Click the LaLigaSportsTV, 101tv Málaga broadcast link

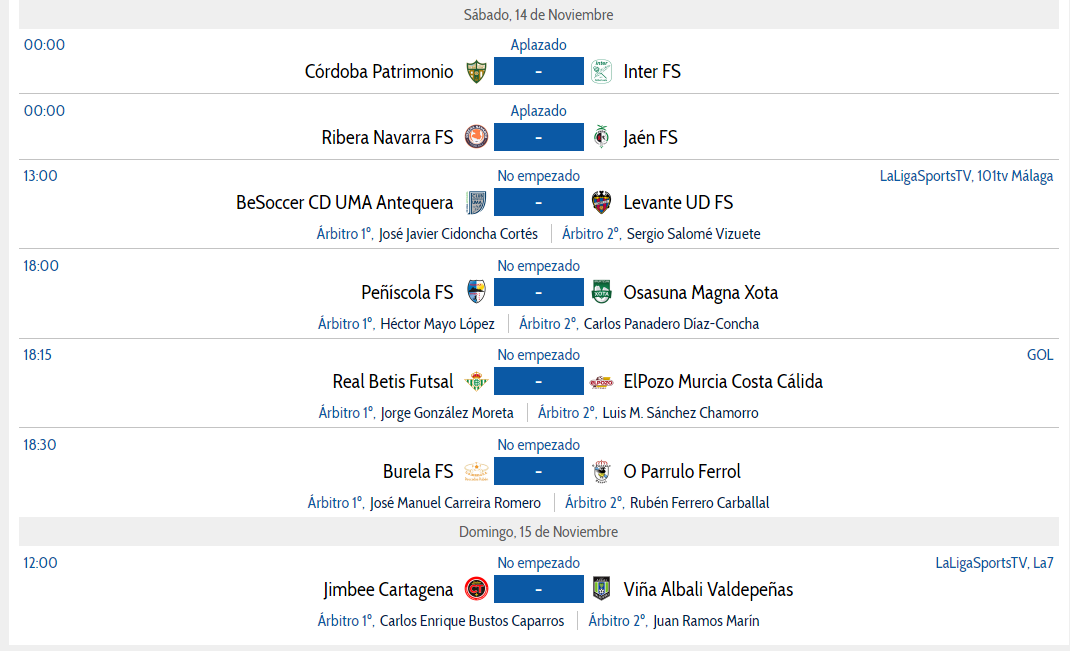pos(966,176)
